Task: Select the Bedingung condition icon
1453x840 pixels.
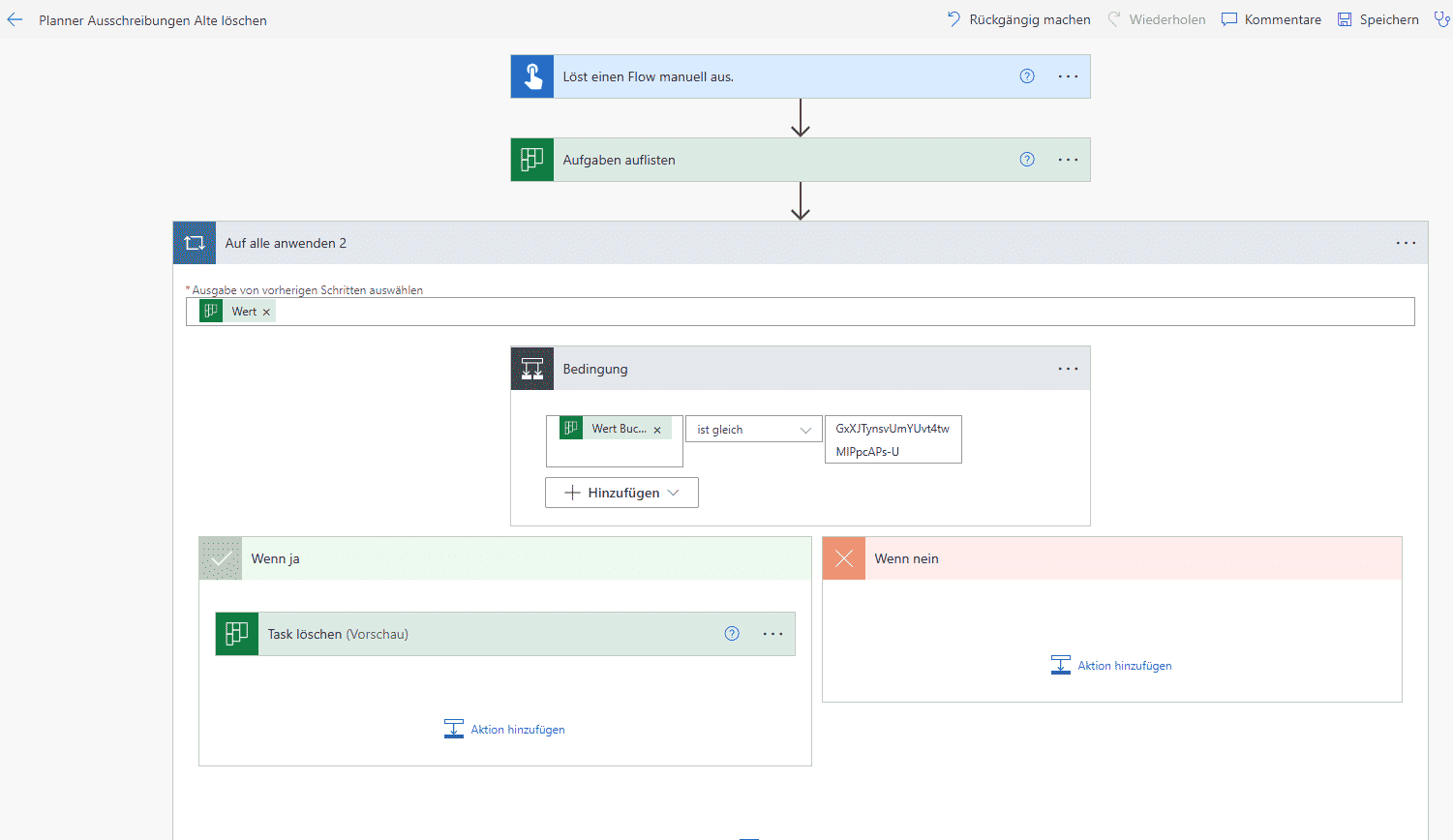Action: coord(531,368)
